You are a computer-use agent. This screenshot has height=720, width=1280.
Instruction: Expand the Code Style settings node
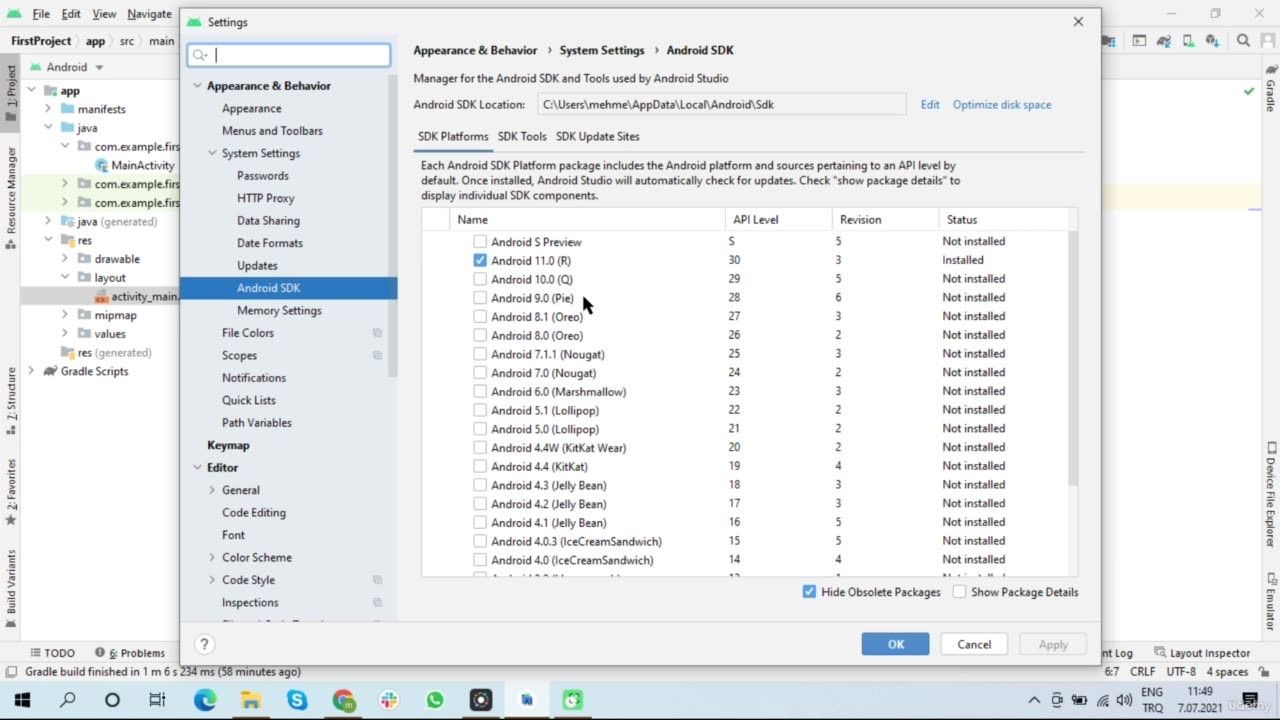212,580
